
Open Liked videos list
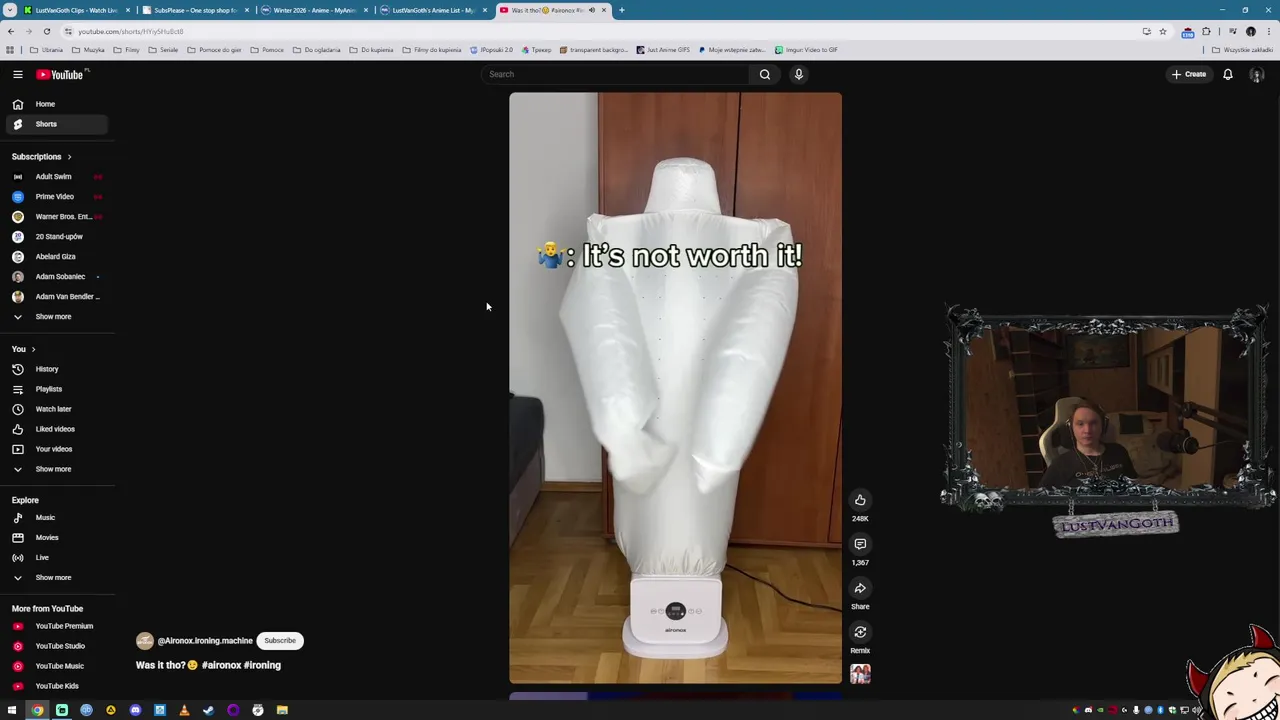(57, 429)
